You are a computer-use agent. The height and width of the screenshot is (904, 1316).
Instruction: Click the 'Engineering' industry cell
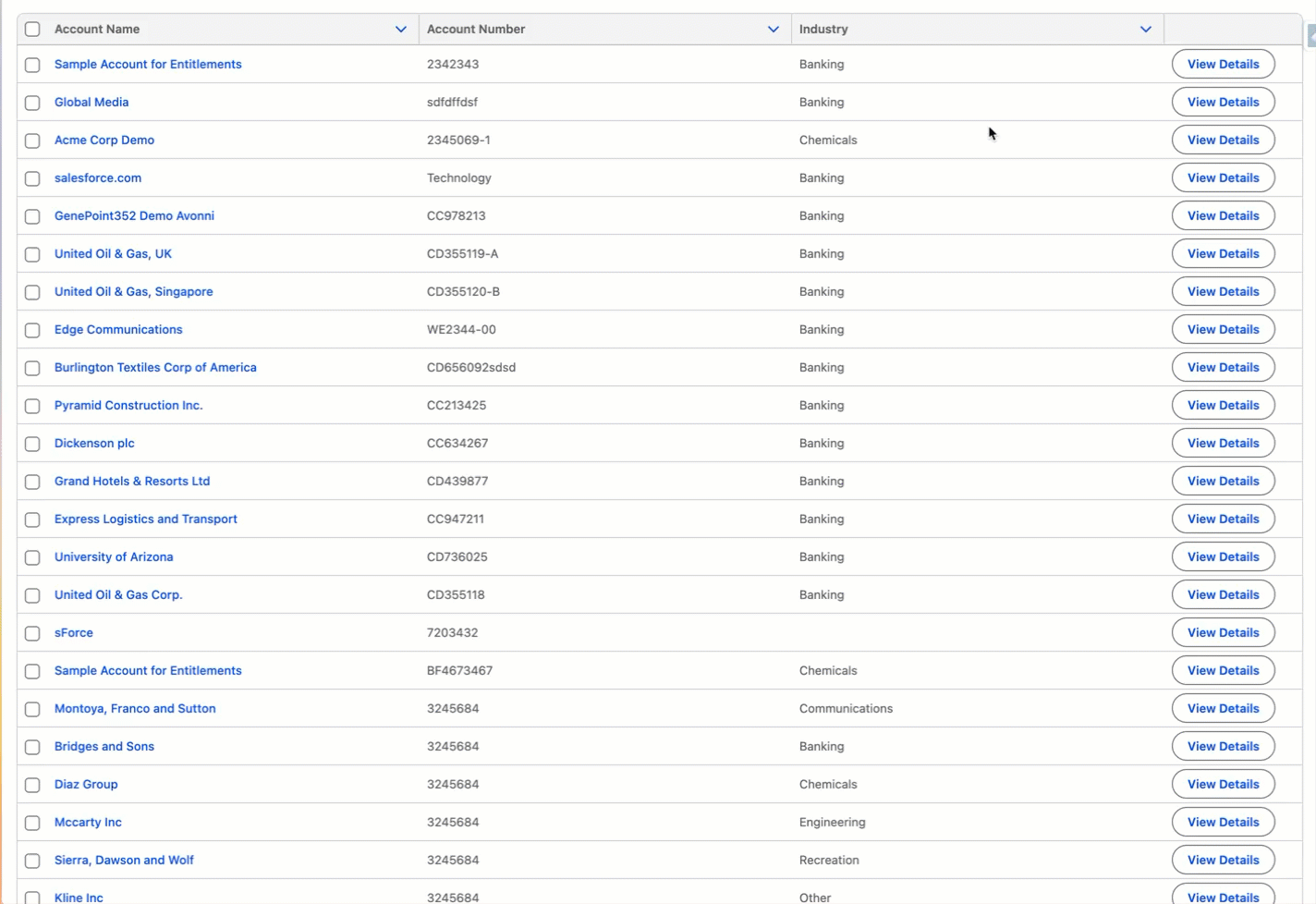(833, 823)
